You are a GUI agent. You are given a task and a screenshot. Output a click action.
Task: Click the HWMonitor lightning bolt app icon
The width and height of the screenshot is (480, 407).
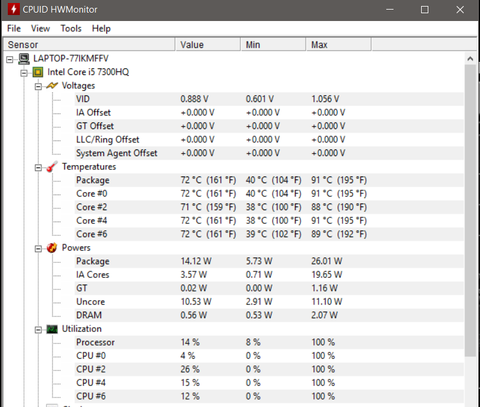click(14, 9)
